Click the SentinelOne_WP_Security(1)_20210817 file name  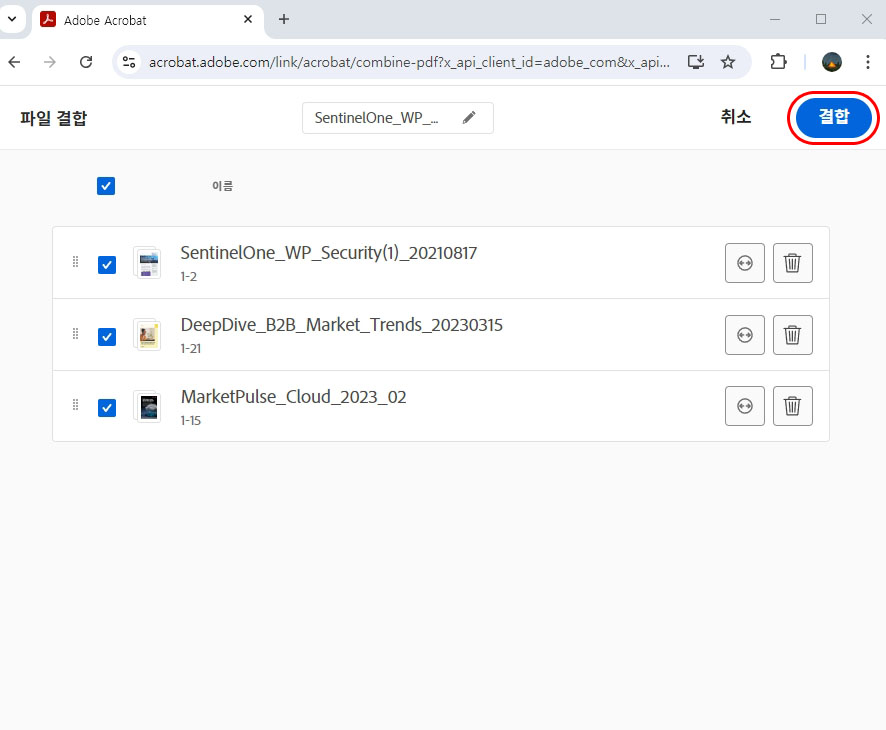[328, 253]
